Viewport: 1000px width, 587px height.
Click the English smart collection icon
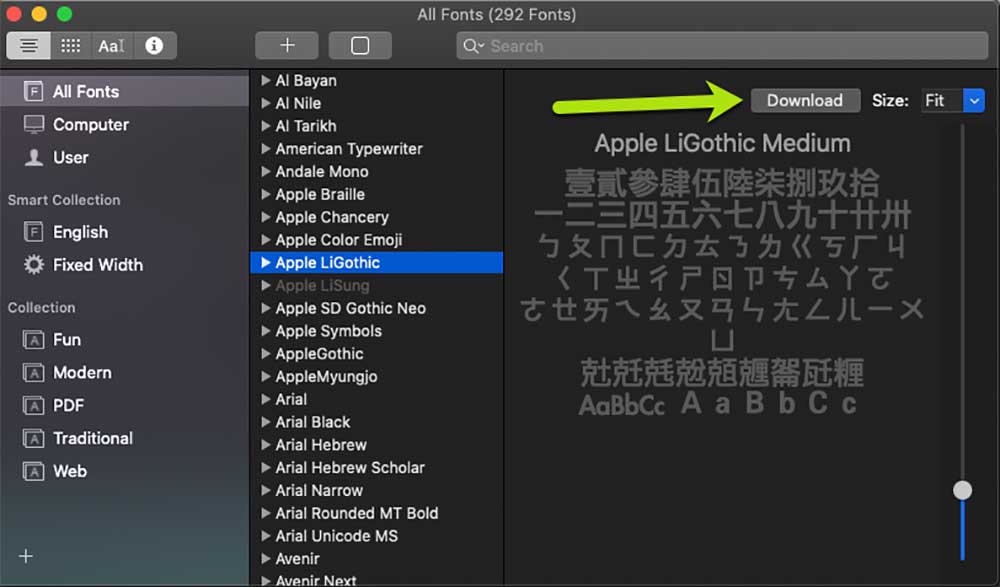(x=33, y=232)
